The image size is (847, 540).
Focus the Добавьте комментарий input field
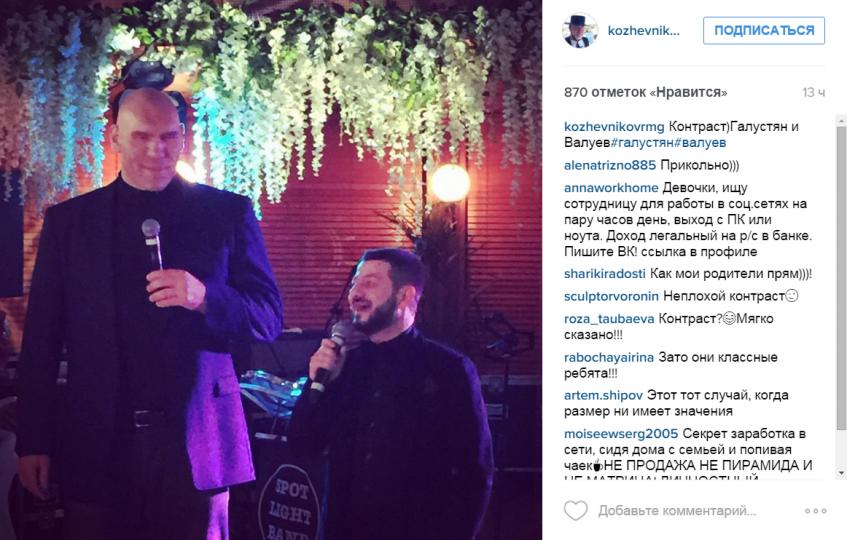677,510
